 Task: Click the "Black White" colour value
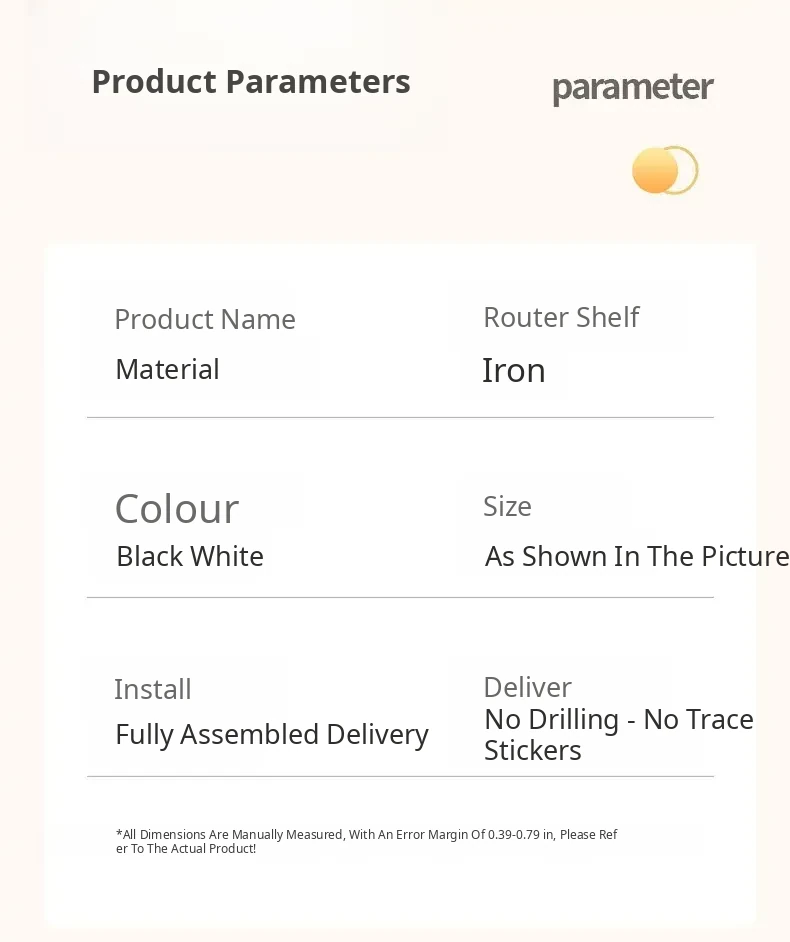190,557
